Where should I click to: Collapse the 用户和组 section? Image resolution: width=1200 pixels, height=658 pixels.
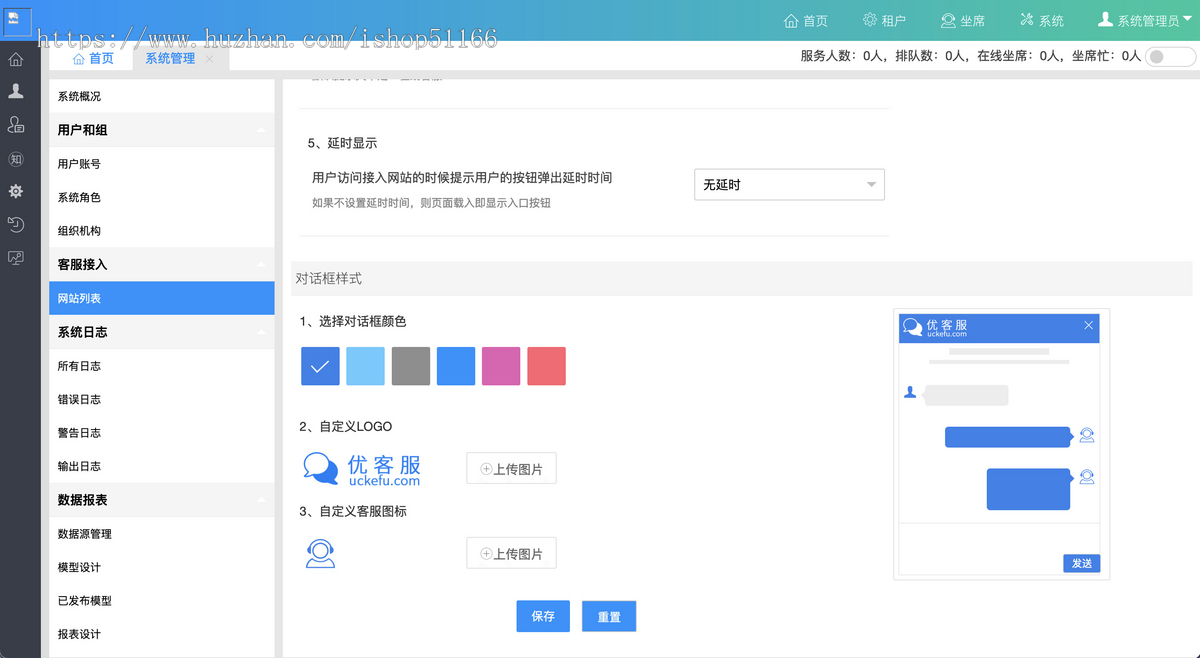pyautogui.click(x=161, y=130)
